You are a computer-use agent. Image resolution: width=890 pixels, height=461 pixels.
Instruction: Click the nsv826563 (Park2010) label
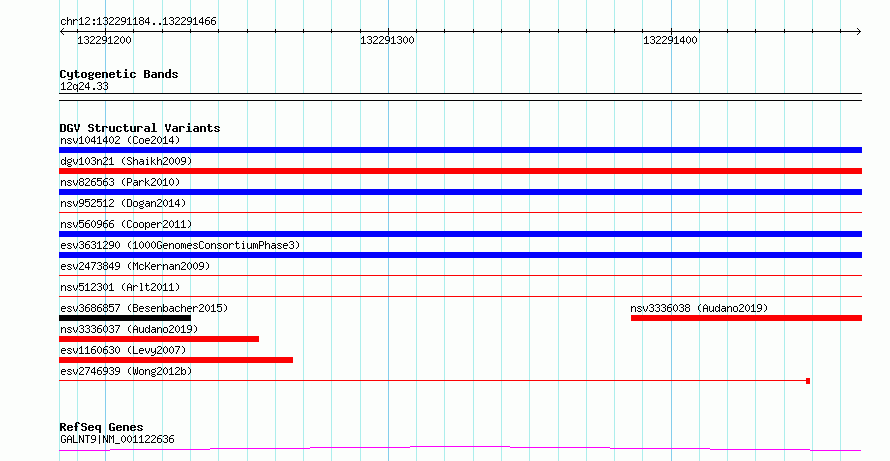[x=120, y=182]
